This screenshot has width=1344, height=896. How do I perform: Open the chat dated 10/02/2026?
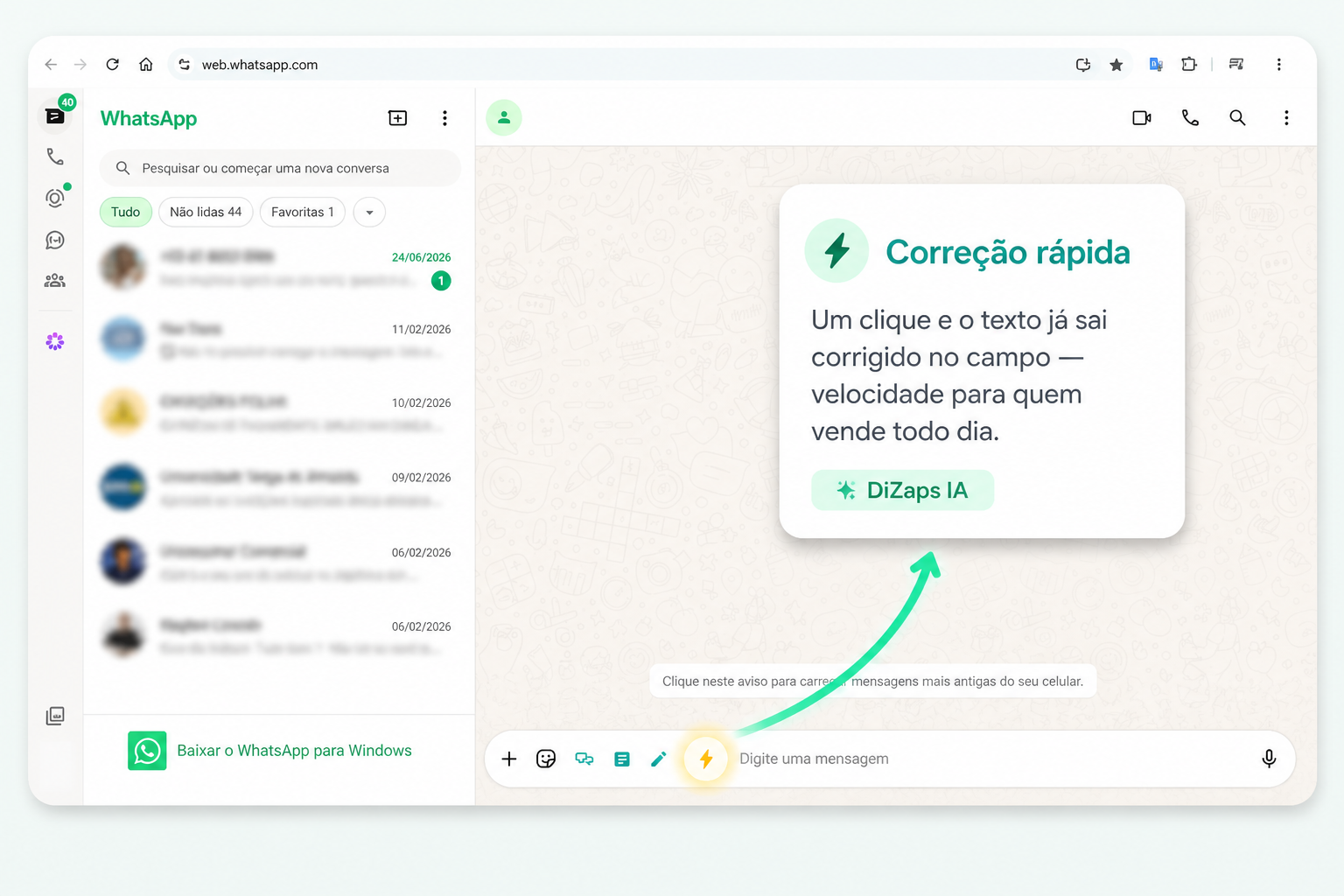[278, 413]
